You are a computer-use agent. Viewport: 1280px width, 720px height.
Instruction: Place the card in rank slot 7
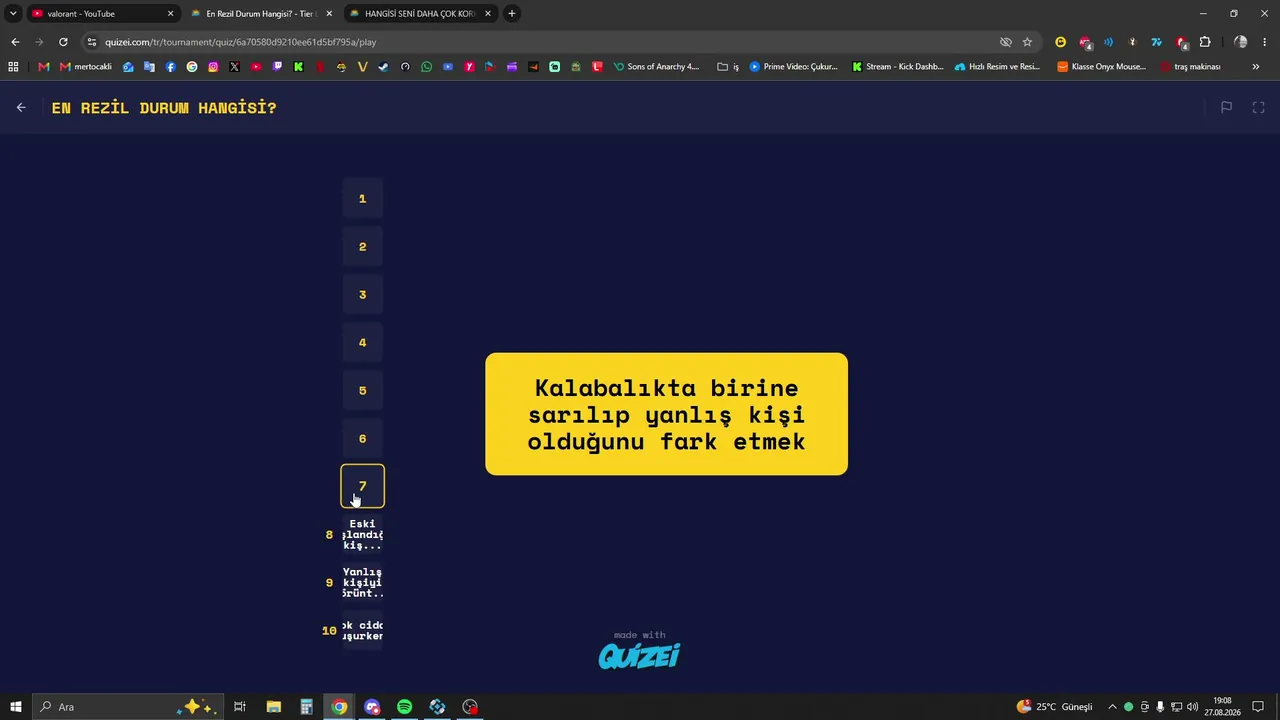pyautogui.click(x=363, y=486)
